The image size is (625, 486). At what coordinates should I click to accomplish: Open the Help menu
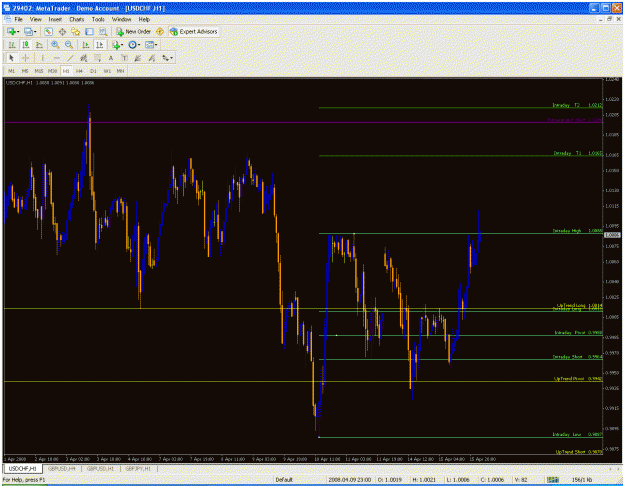point(144,19)
